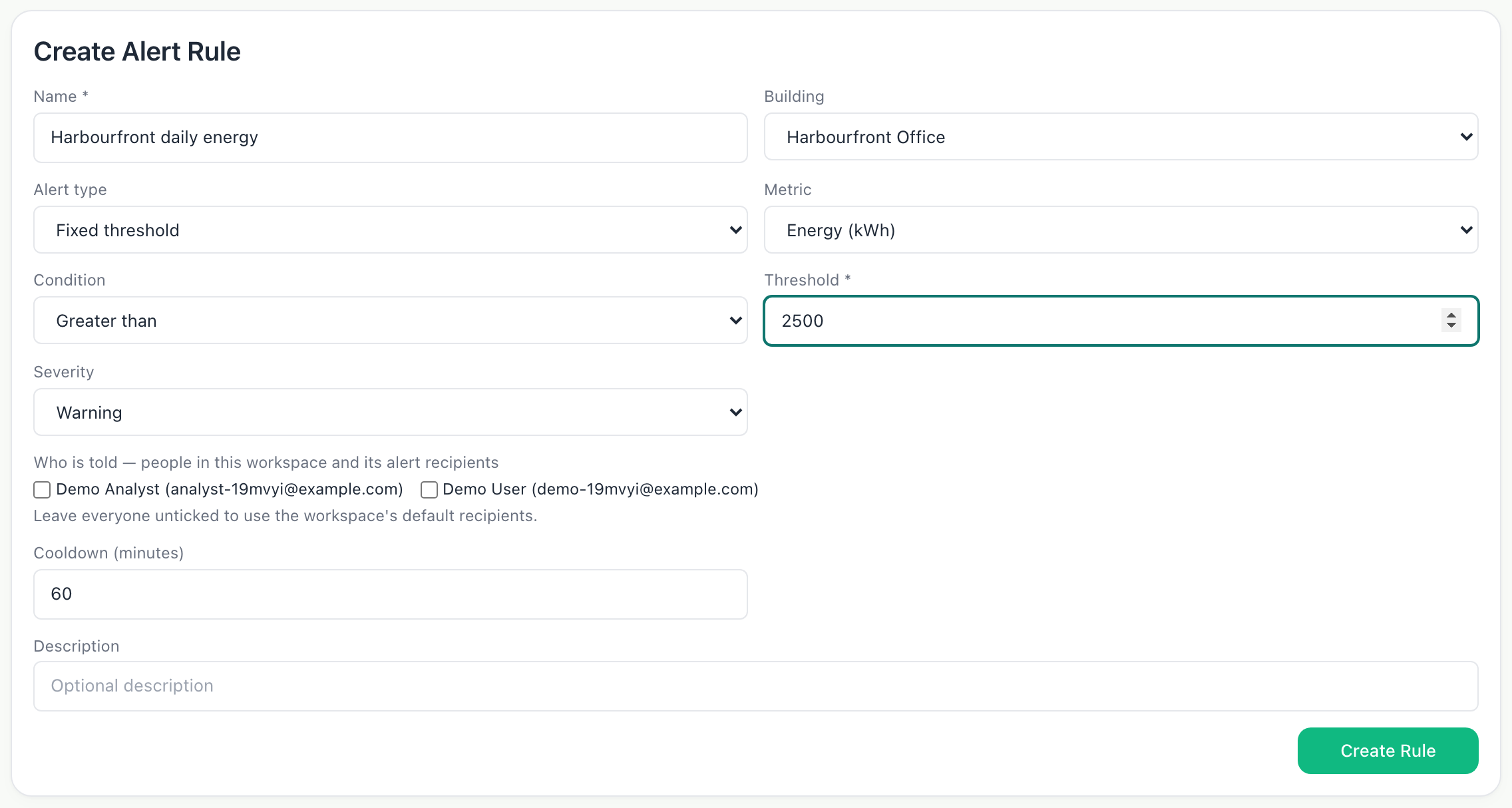Image resolution: width=1512 pixels, height=808 pixels.
Task: Open the Condition dropdown
Action: point(391,320)
